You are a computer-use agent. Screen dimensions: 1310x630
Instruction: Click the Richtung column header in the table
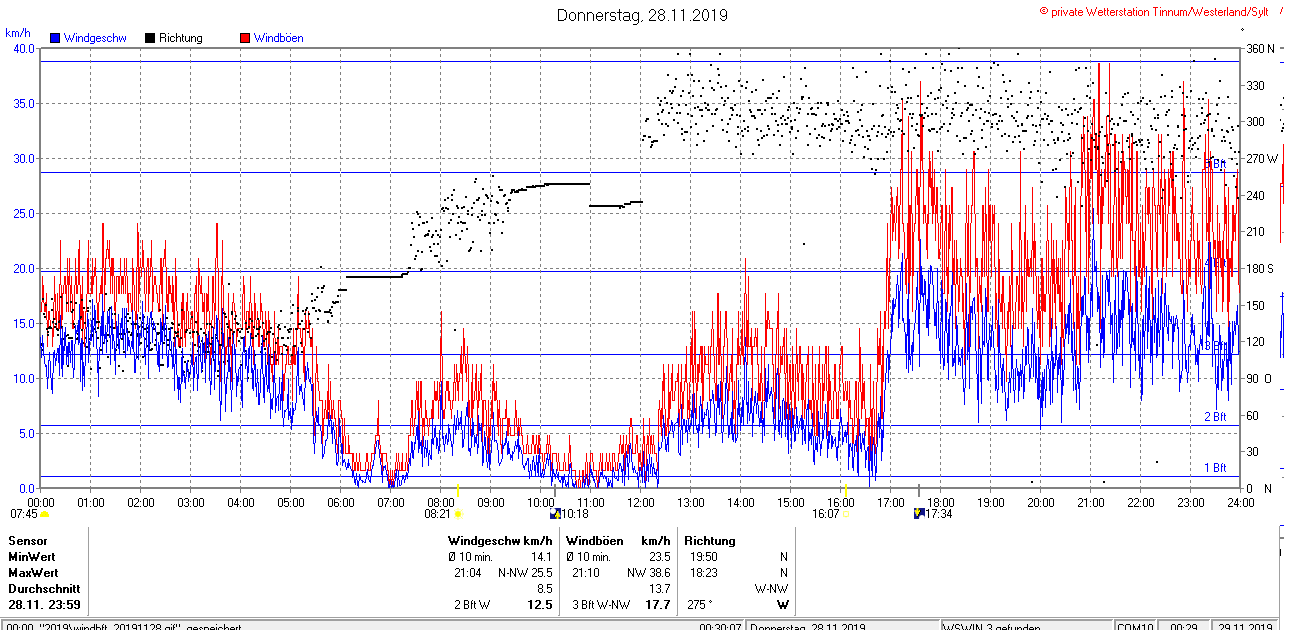710,541
